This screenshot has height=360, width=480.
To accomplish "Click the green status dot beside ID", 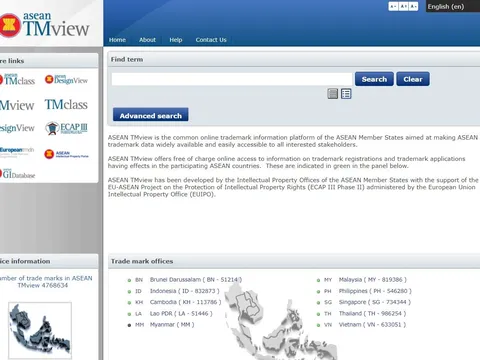I will tap(129, 292).
